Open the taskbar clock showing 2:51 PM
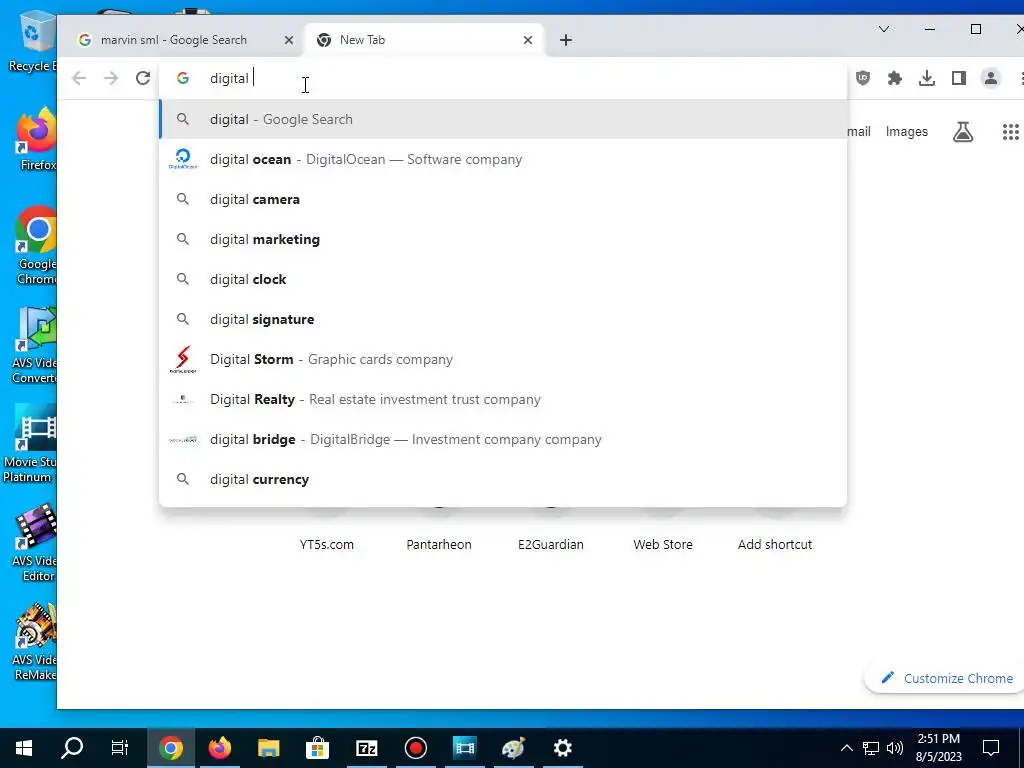Screen dimensions: 1024x768 938,748
